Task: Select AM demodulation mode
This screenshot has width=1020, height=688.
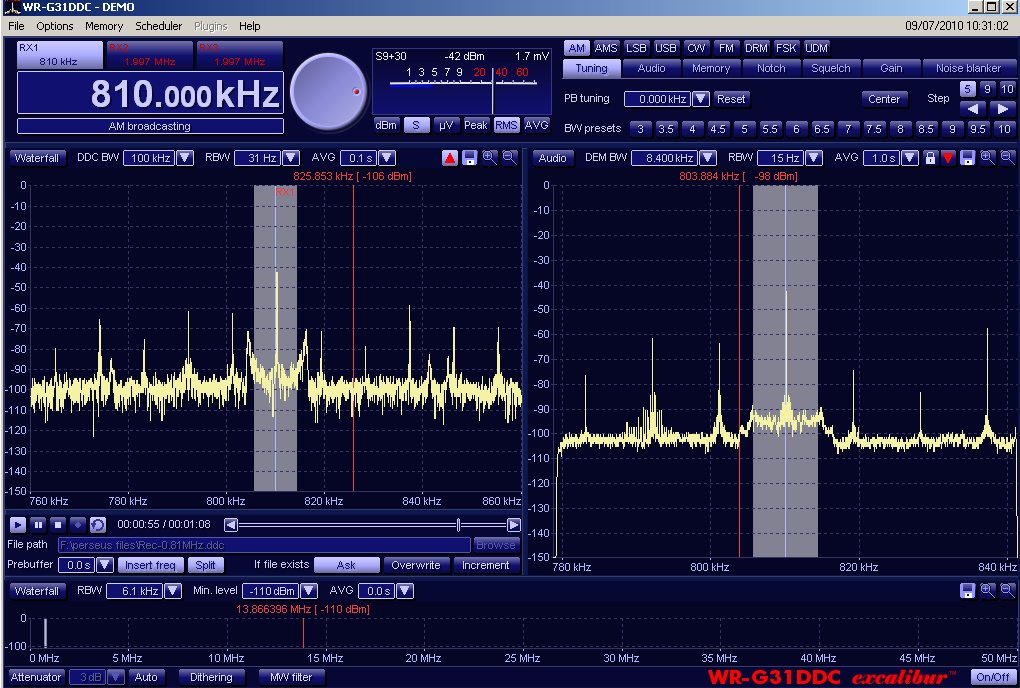Action: point(576,48)
